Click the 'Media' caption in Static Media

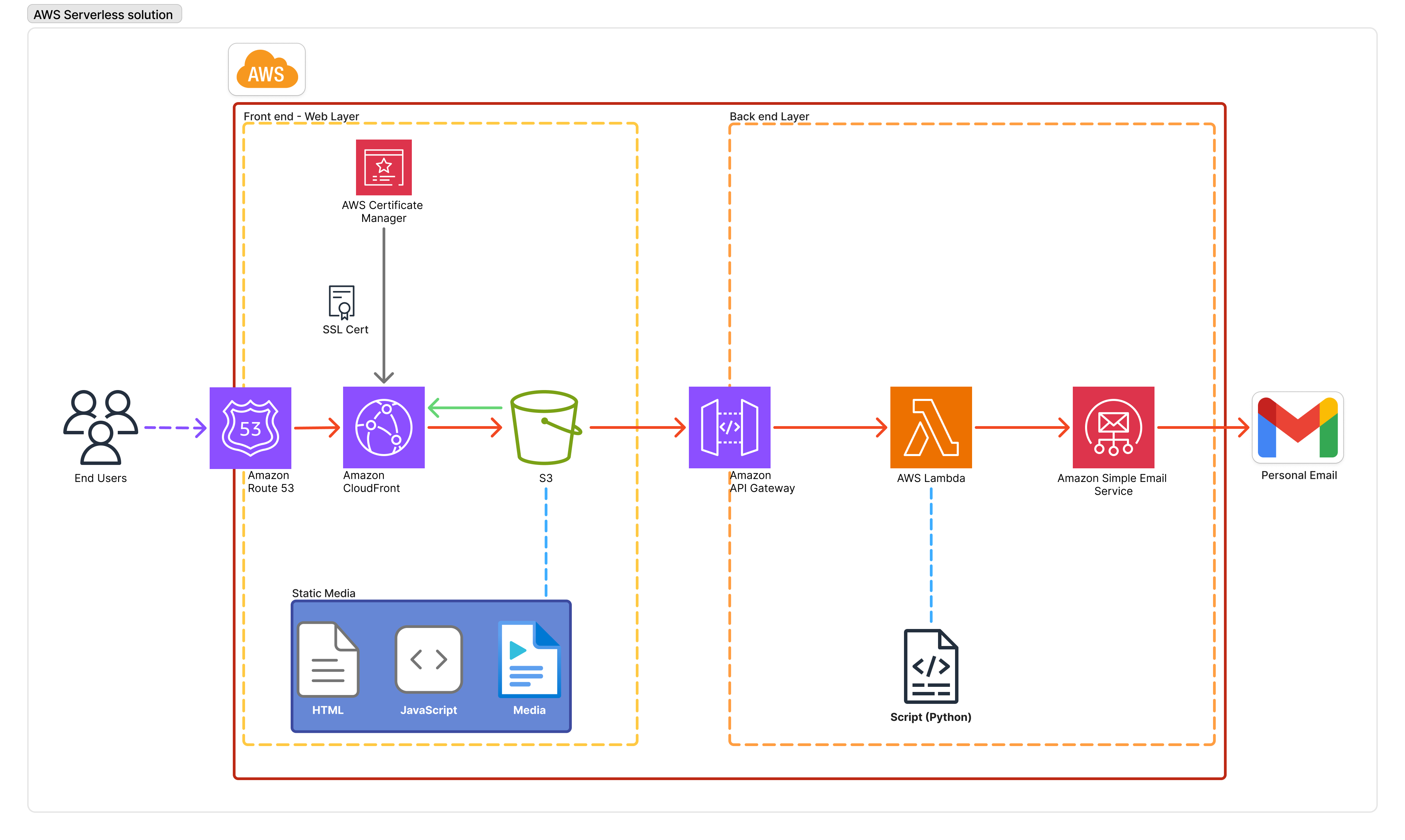[x=529, y=710]
